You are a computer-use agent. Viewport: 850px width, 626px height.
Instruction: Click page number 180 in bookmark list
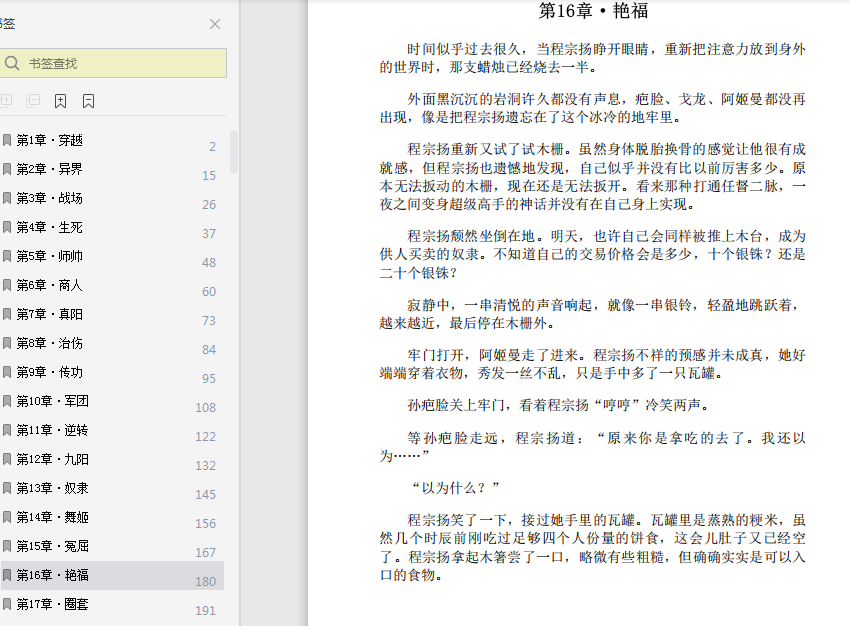pos(205,582)
